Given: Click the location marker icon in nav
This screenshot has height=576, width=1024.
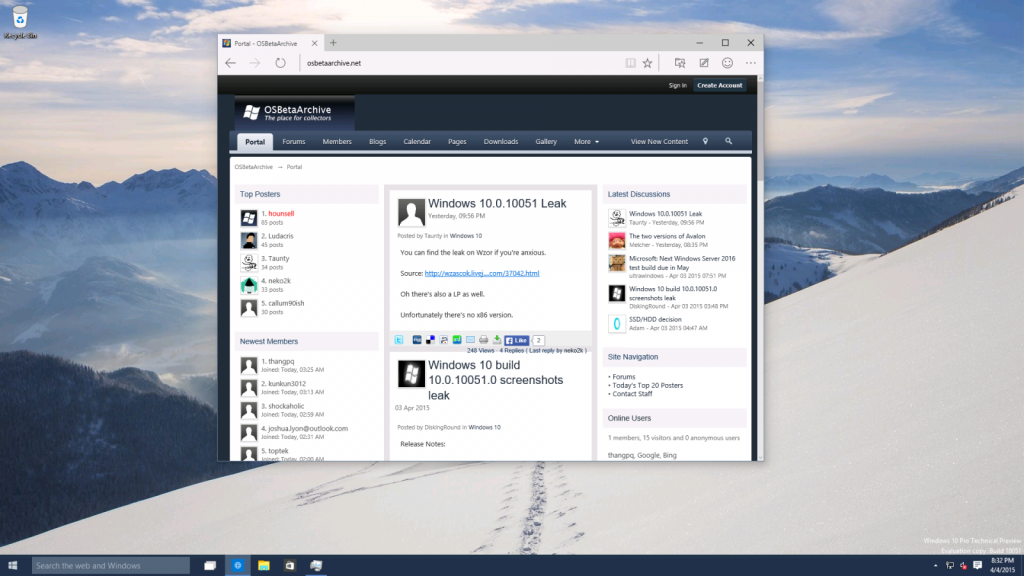Looking at the screenshot, I should coord(705,141).
